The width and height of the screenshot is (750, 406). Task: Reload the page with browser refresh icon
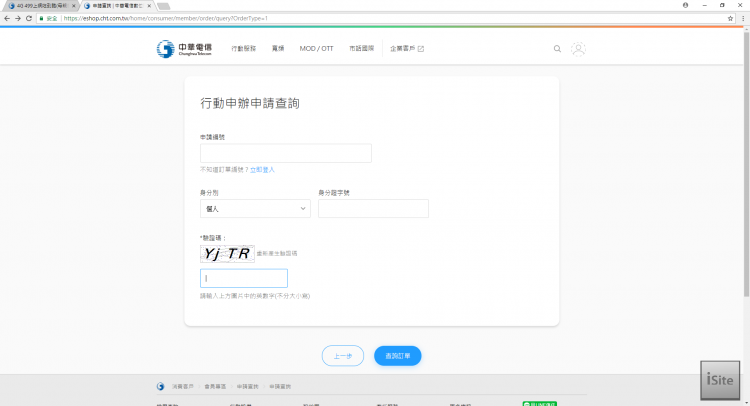click(x=29, y=18)
